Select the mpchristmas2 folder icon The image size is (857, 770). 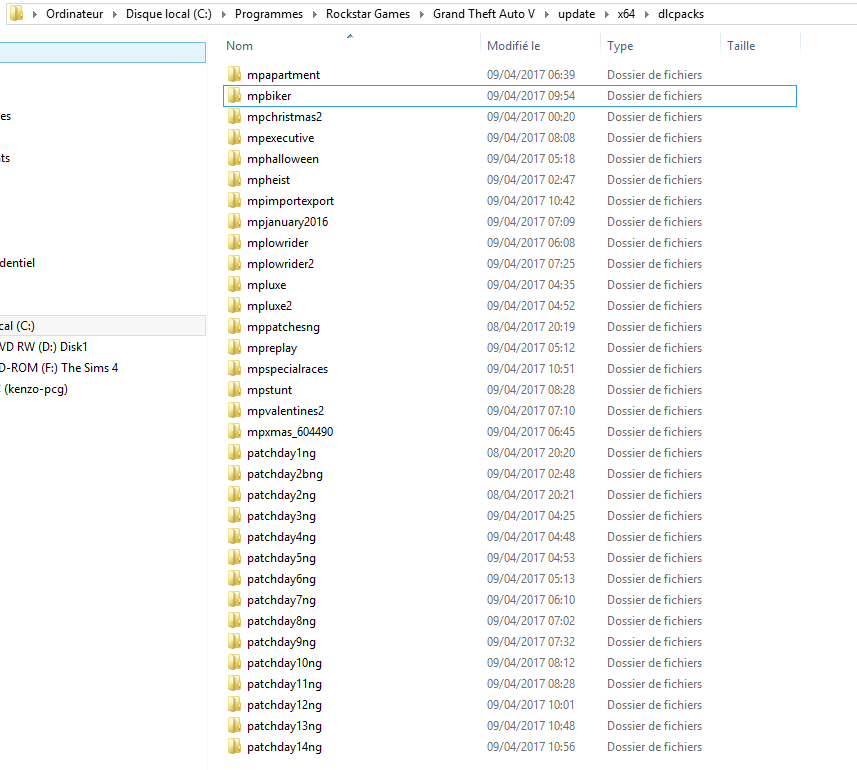(x=234, y=116)
